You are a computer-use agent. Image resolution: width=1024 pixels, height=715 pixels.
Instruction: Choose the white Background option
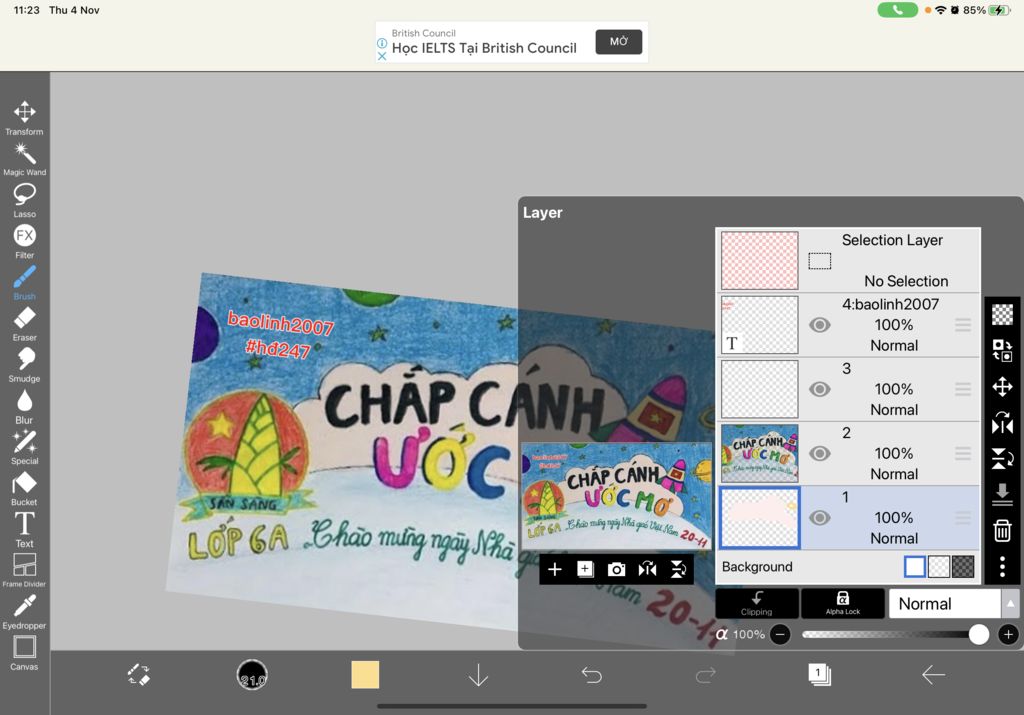click(x=915, y=567)
